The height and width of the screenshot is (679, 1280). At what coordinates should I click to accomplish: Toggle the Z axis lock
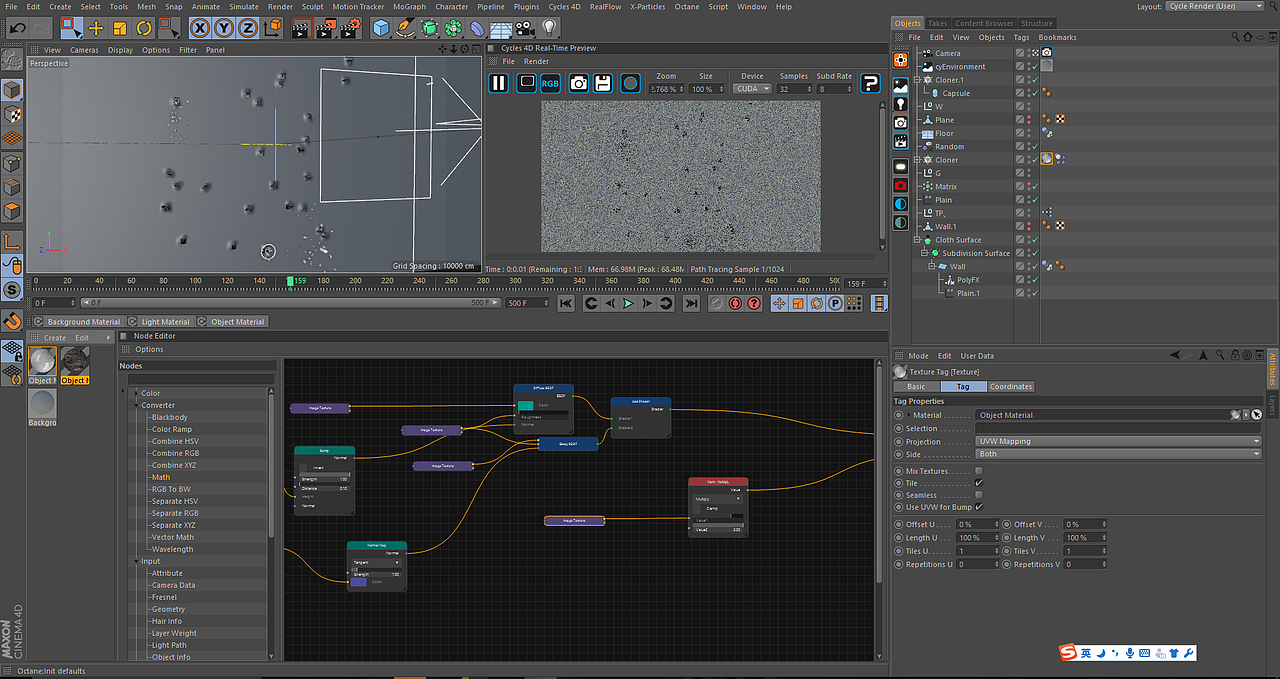click(x=249, y=28)
